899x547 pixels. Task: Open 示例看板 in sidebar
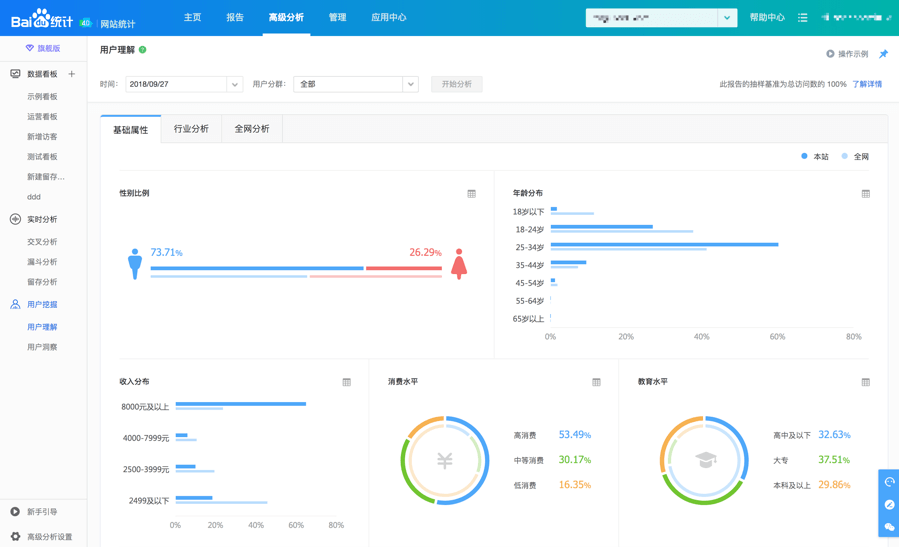pyautogui.click(x=42, y=96)
